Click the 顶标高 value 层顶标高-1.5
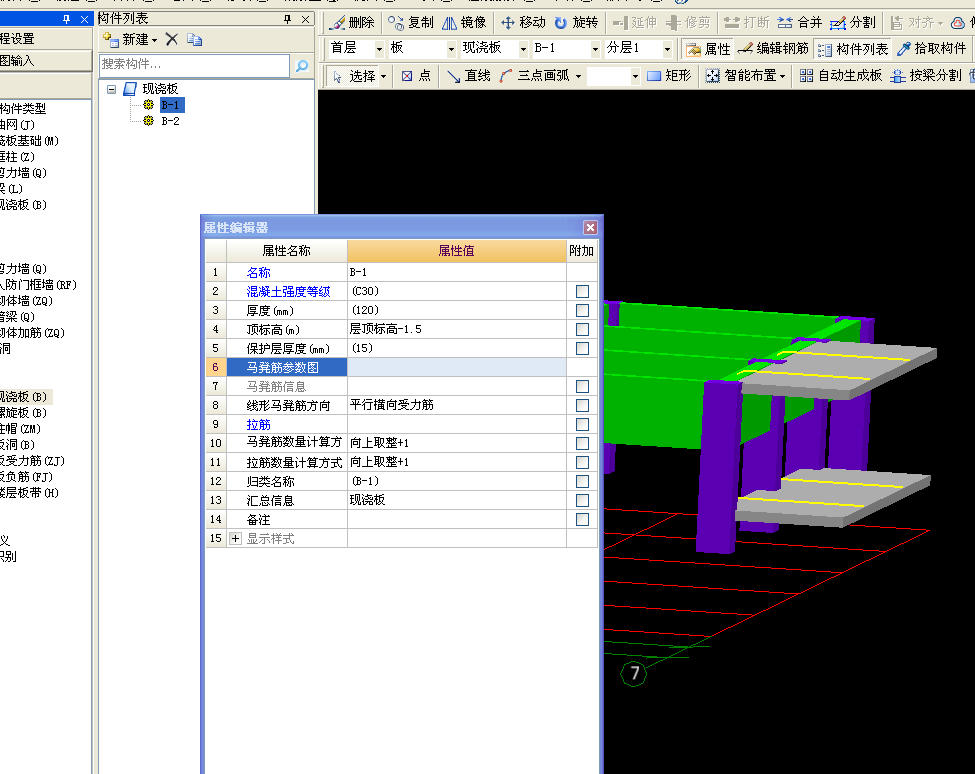The width and height of the screenshot is (975, 774). coord(456,329)
